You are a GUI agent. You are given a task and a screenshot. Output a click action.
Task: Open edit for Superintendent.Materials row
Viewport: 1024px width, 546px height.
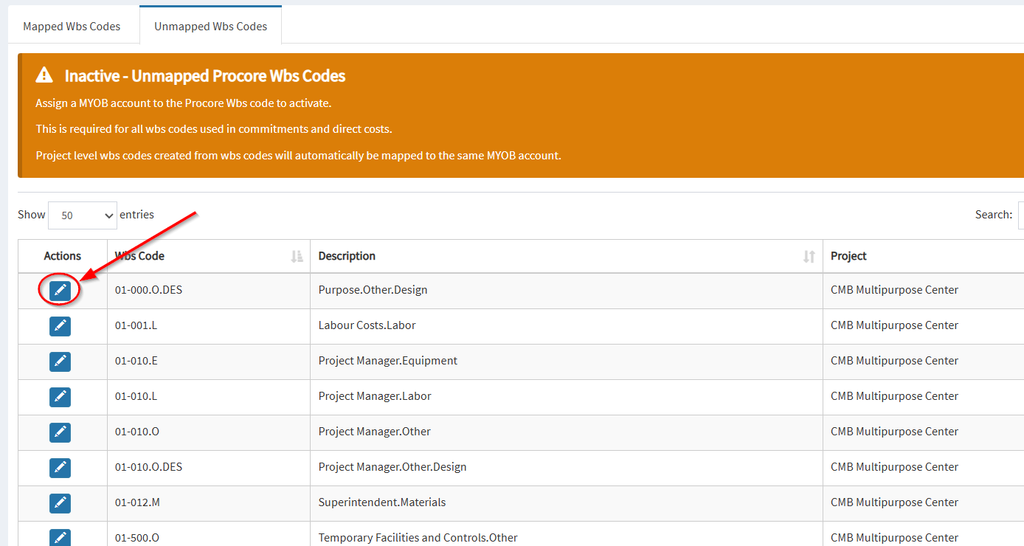[x=60, y=503]
